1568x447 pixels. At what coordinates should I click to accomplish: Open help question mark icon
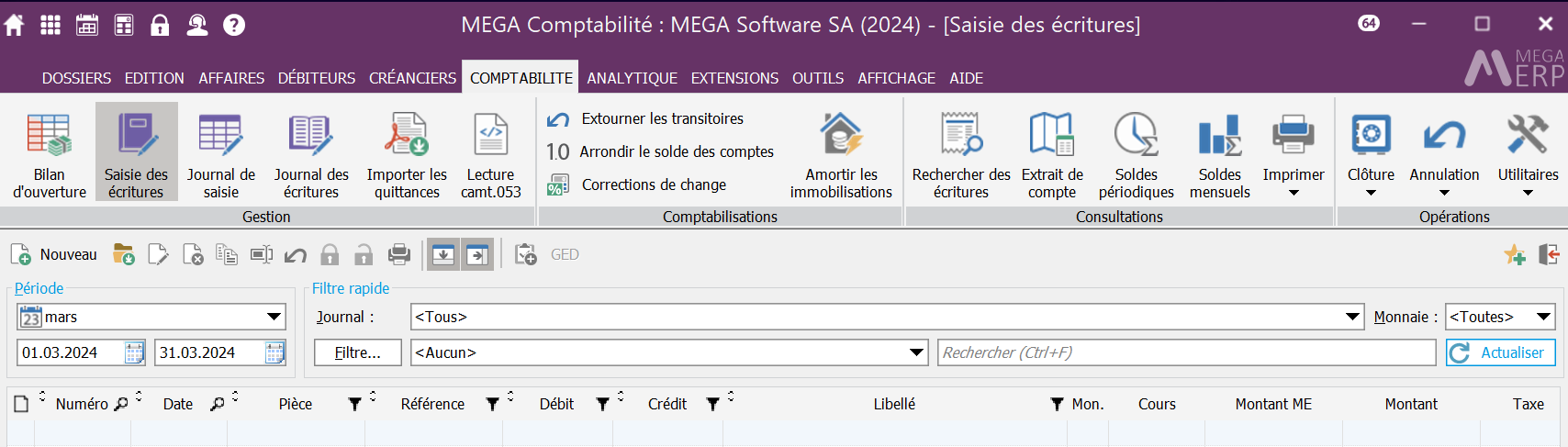[234, 25]
